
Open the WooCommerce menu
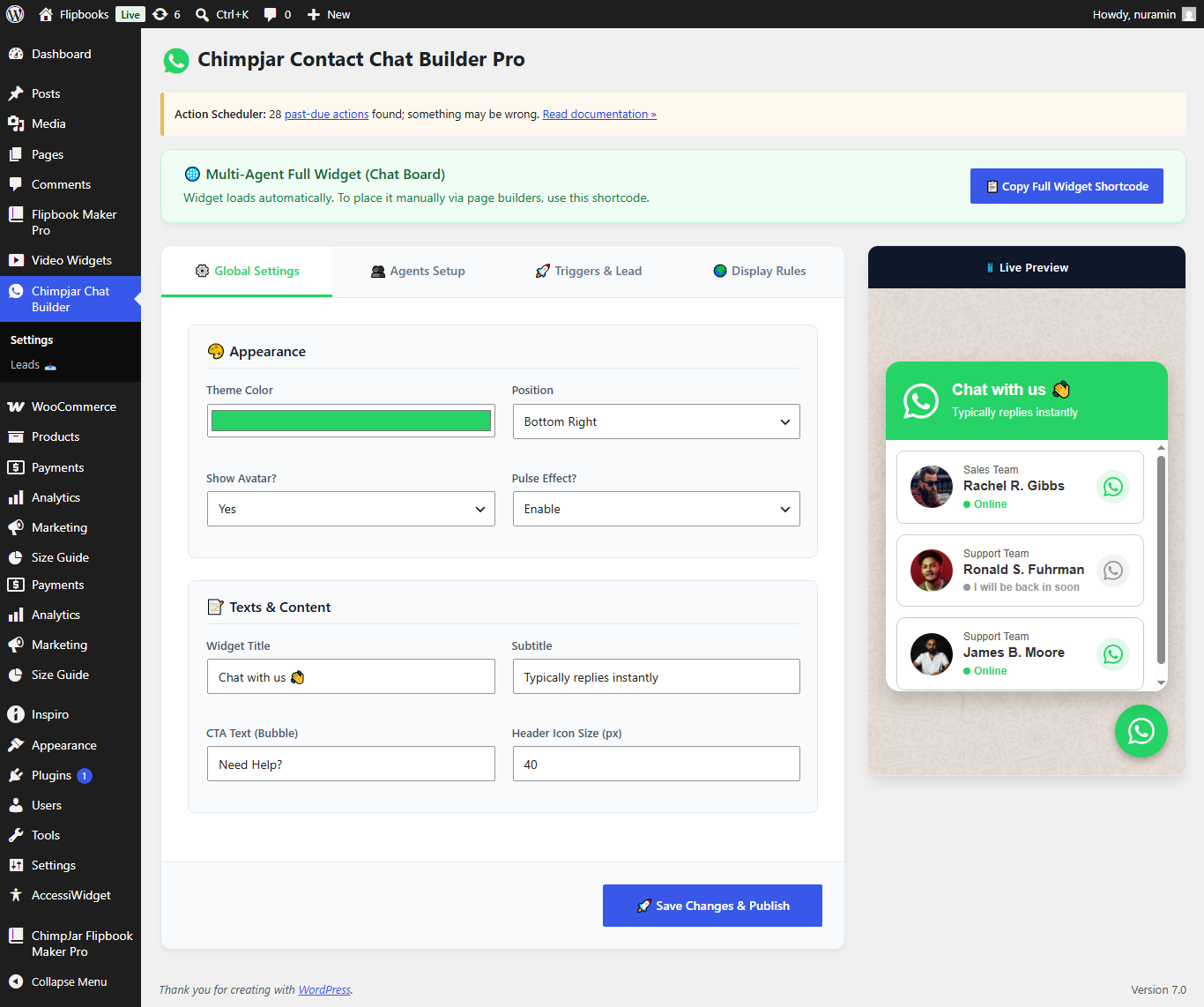71,407
